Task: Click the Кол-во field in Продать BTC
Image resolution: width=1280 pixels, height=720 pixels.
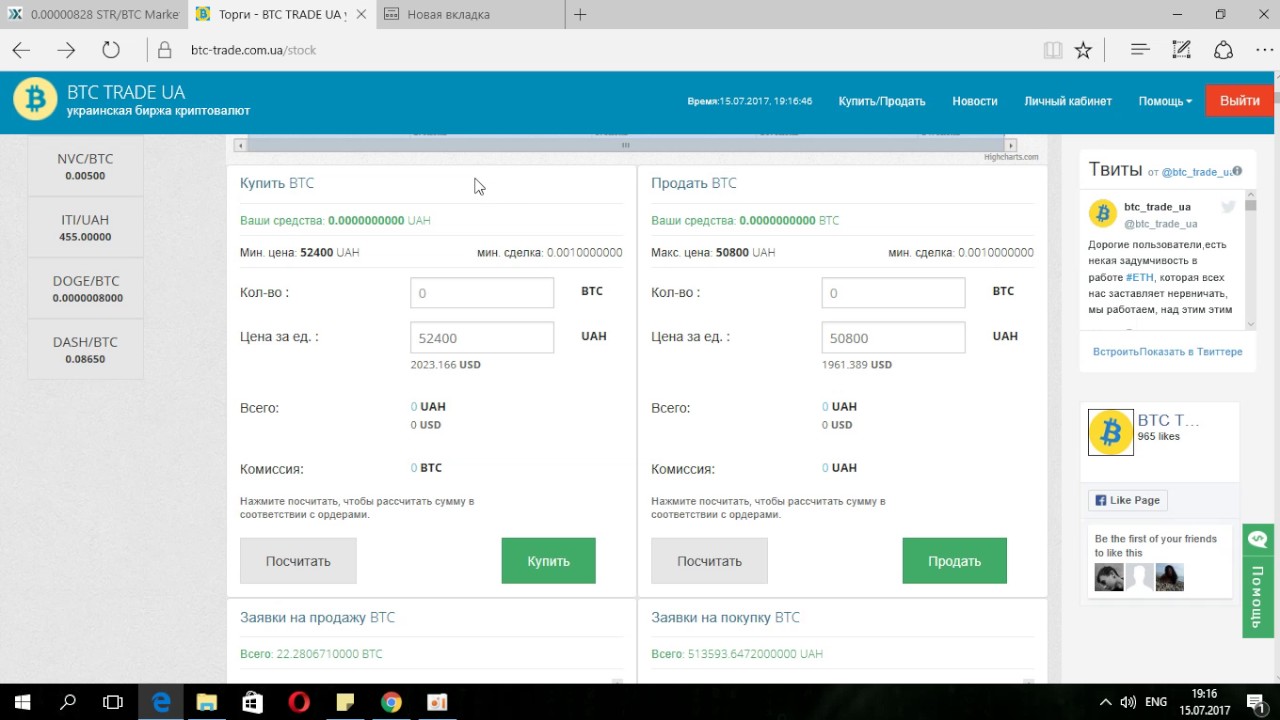Action: 893,293
